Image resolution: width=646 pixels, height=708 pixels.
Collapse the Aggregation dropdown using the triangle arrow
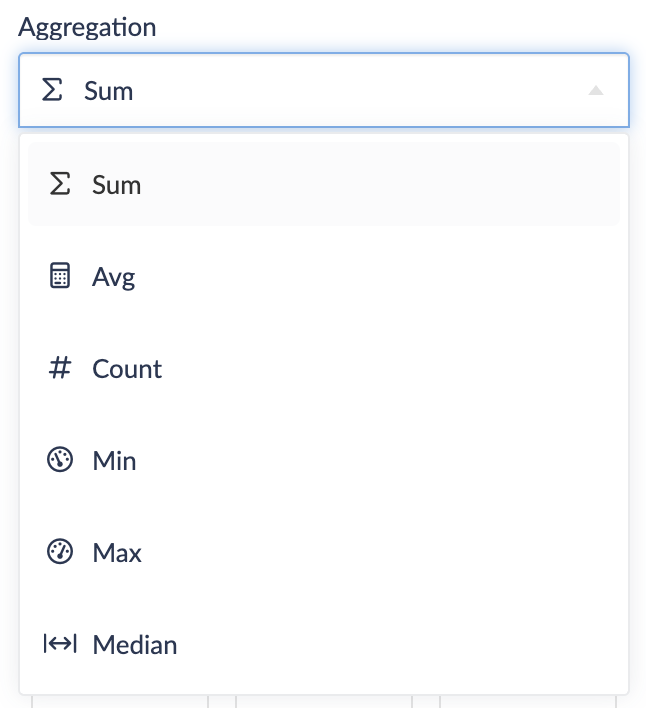pyautogui.click(x=596, y=91)
